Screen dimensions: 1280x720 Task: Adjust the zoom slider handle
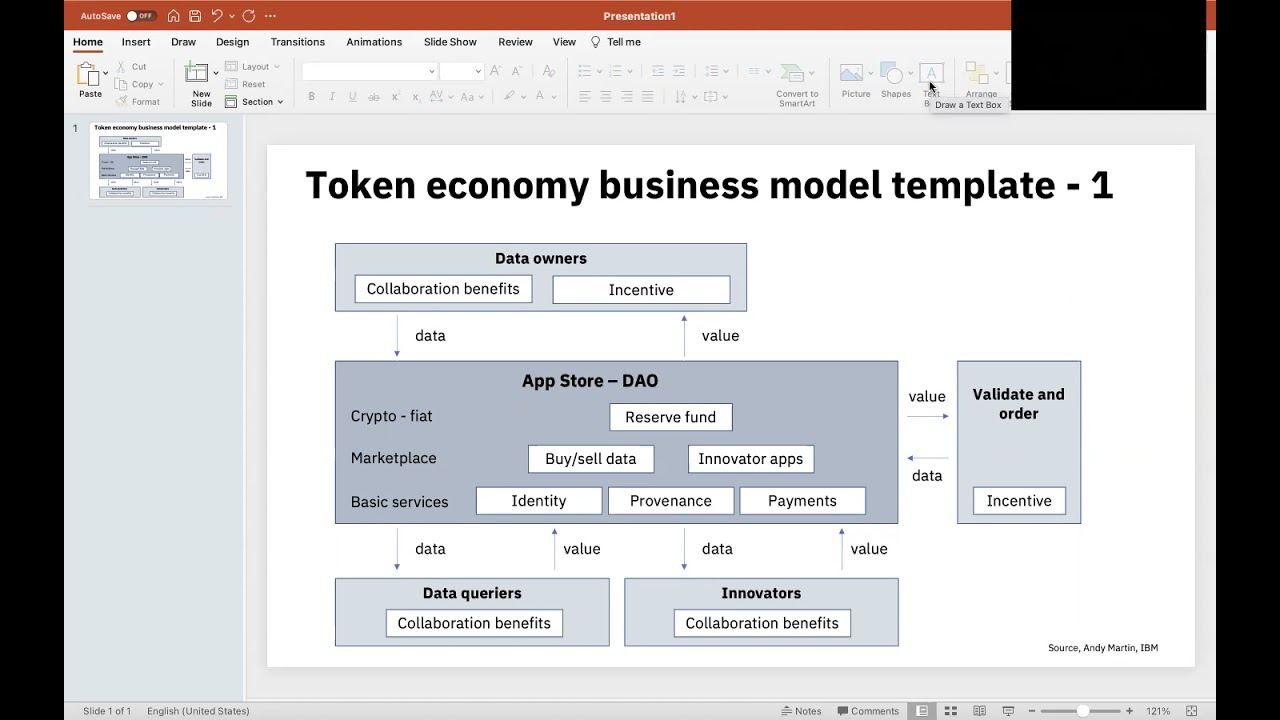point(1083,711)
